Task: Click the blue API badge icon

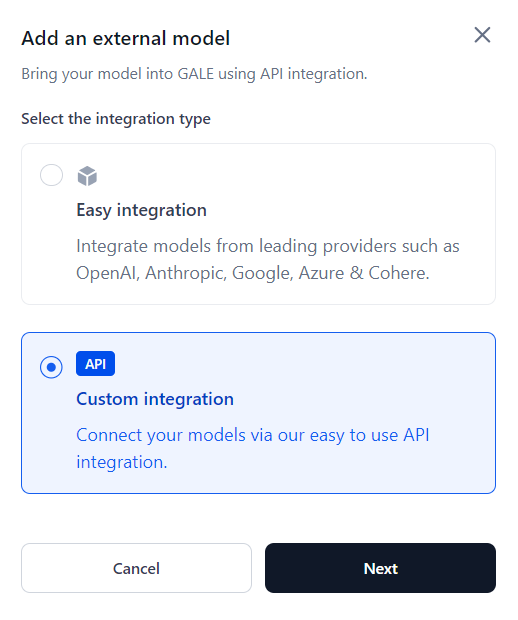Action: (95, 363)
